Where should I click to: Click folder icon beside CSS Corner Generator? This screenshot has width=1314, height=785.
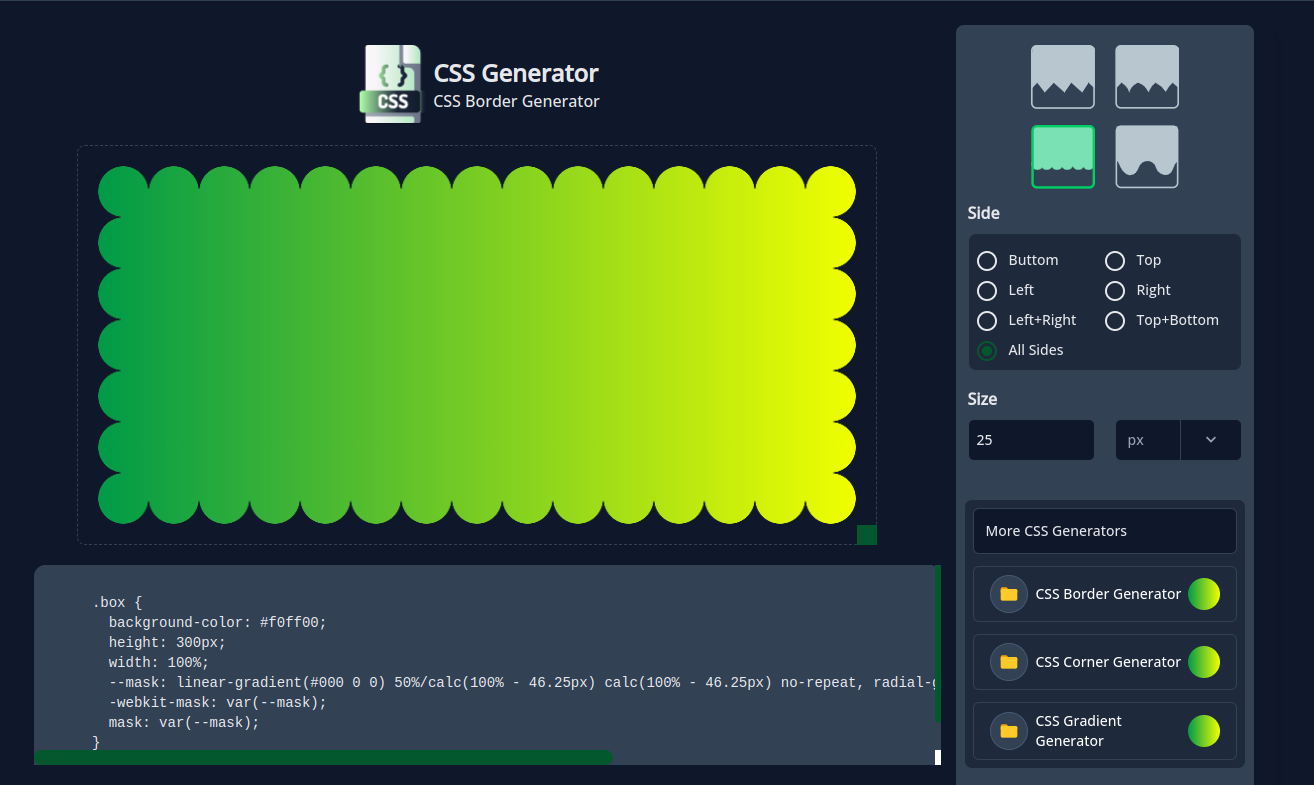pyautogui.click(x=1009, y=662)
